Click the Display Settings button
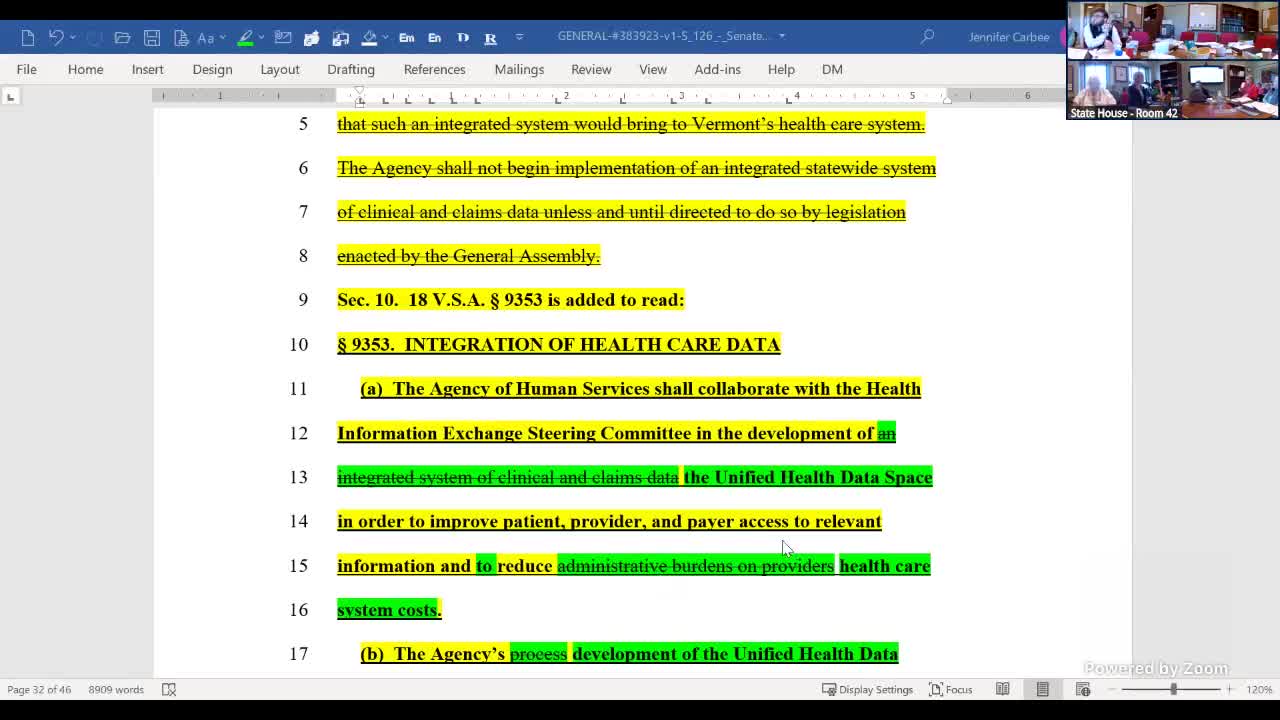The width and height of the screenshot is (1280, 720). [867, 689]
